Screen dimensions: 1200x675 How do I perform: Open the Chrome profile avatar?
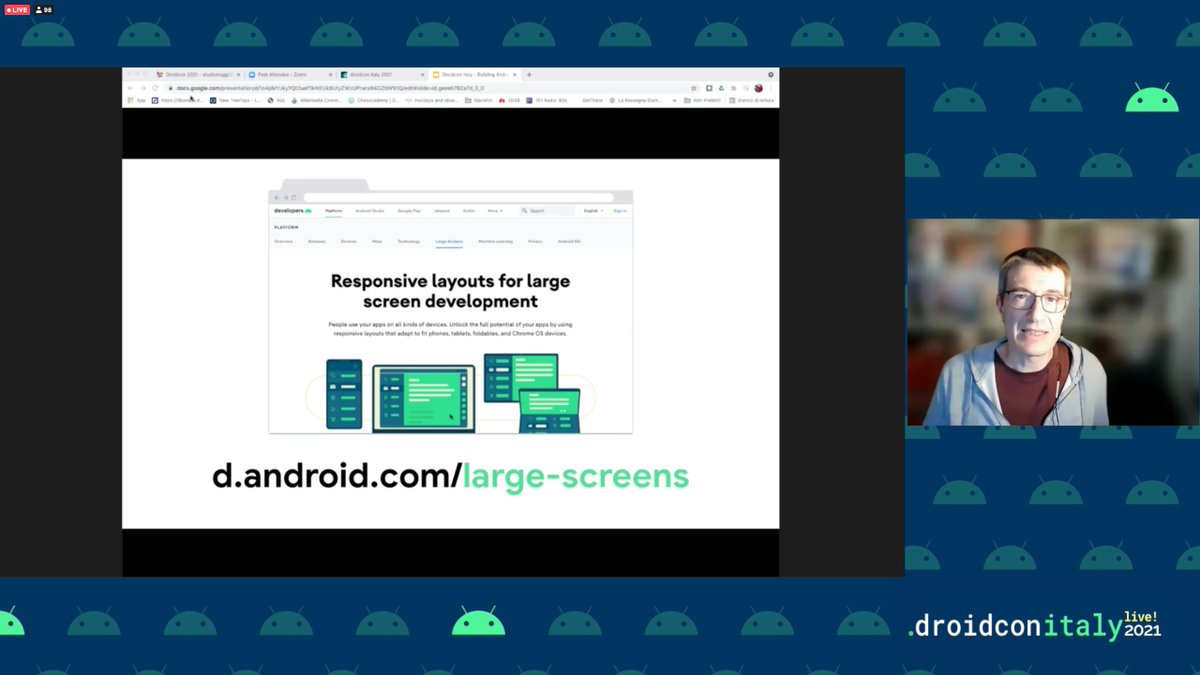point(758,88)
